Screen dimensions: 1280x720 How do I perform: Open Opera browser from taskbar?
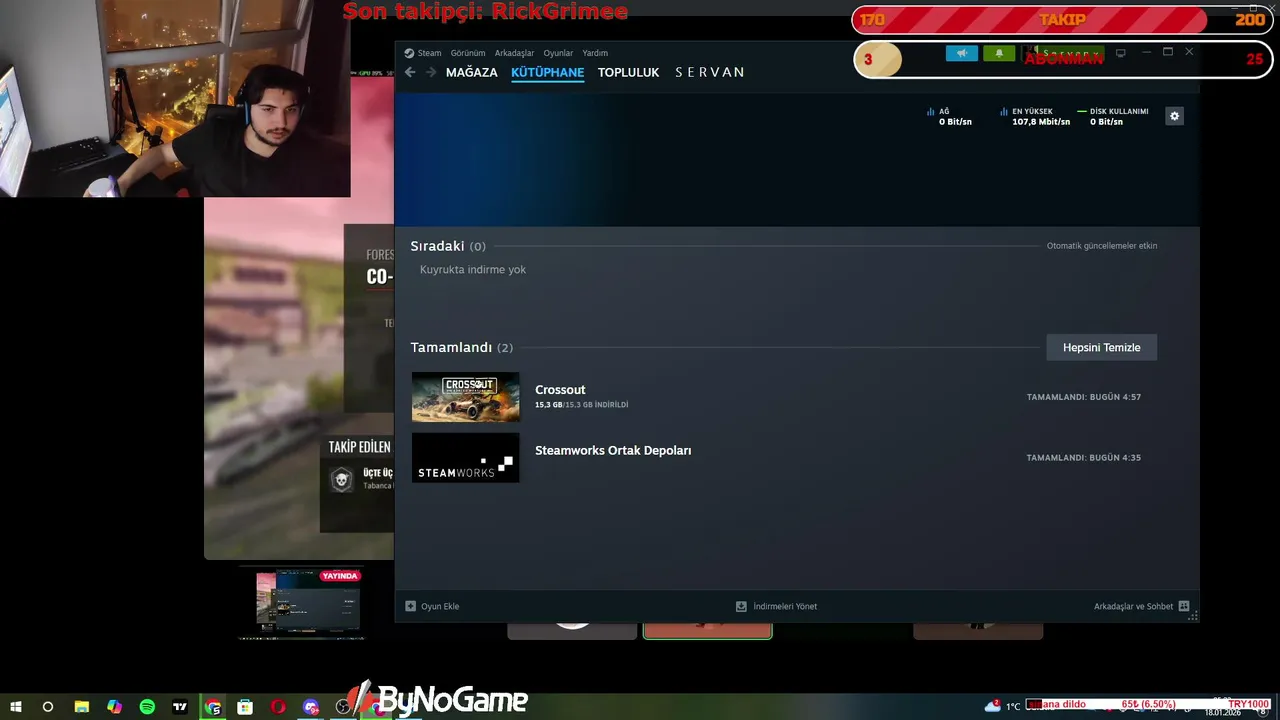[278, 707]
